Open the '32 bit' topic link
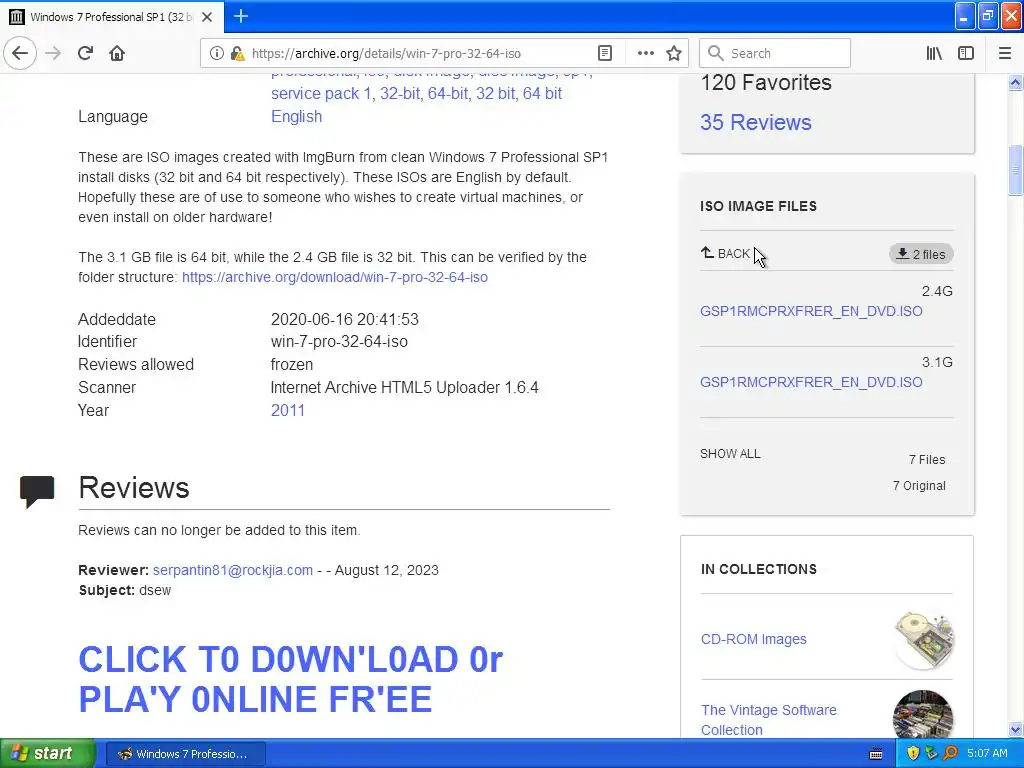1024x768 pixels. click(x=495, y=93)
